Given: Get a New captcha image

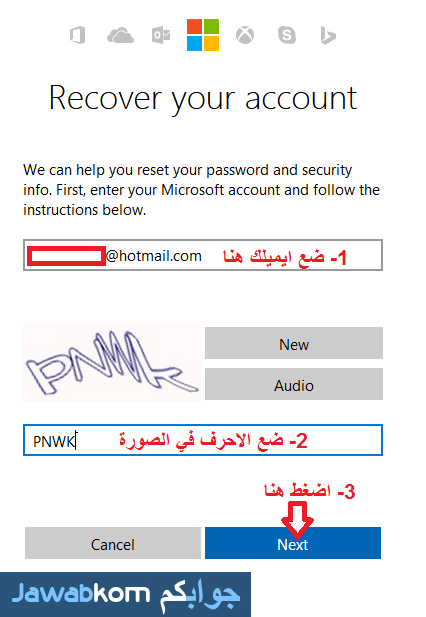Looking at the screenshot, I should tap(294, 343).
